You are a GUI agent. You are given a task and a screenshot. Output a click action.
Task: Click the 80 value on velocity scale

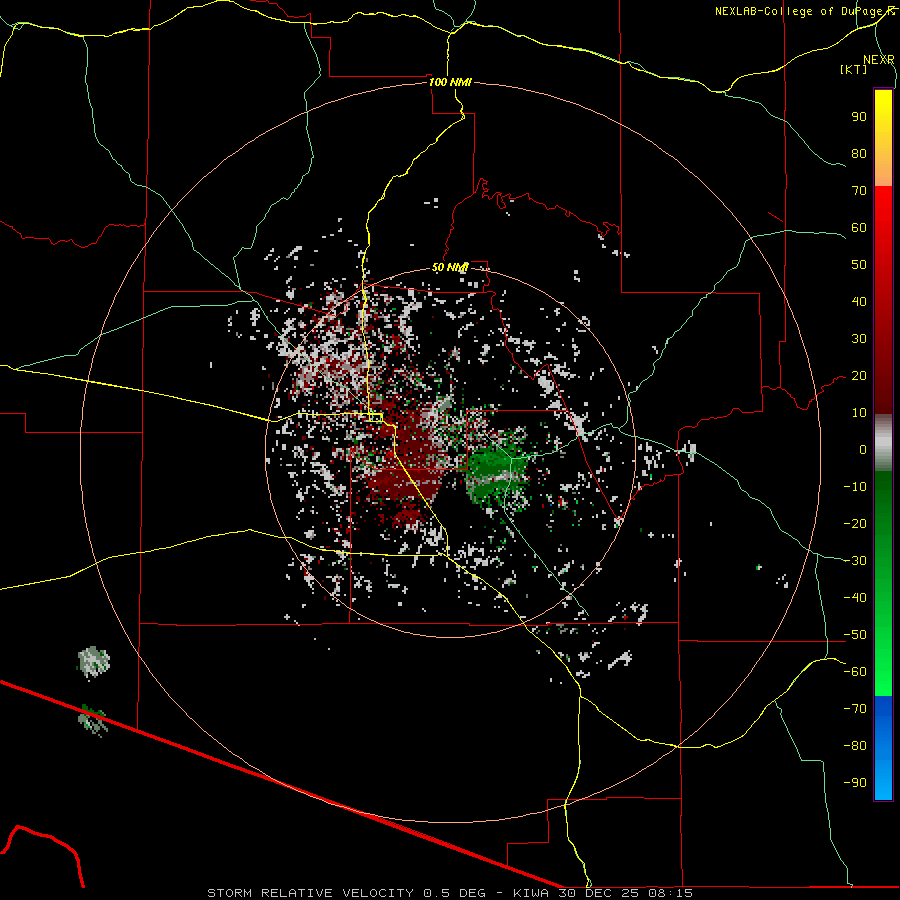(x=859, y=154)
